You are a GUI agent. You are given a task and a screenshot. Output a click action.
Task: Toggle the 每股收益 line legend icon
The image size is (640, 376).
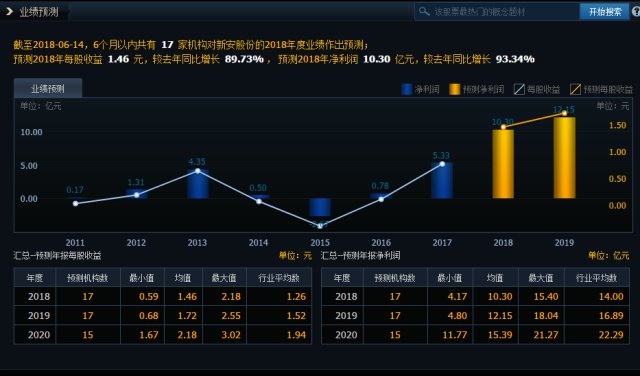tap(519, 89)
